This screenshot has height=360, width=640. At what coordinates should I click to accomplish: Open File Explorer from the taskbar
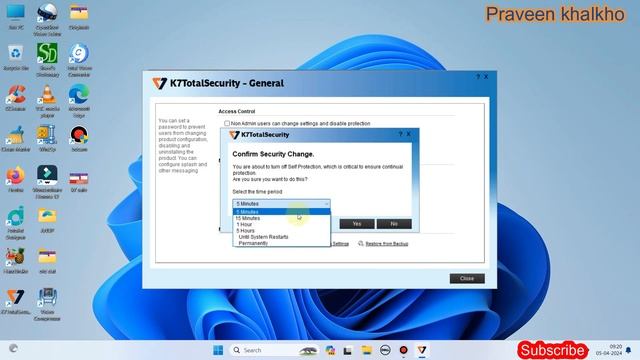(x=367, y=350)
